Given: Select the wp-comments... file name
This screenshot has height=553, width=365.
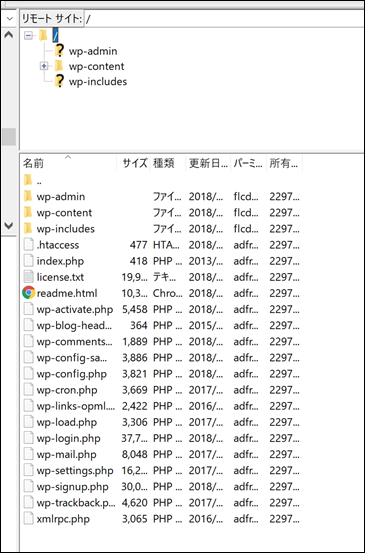Looking at the screenshot, I should click(74, 342).
